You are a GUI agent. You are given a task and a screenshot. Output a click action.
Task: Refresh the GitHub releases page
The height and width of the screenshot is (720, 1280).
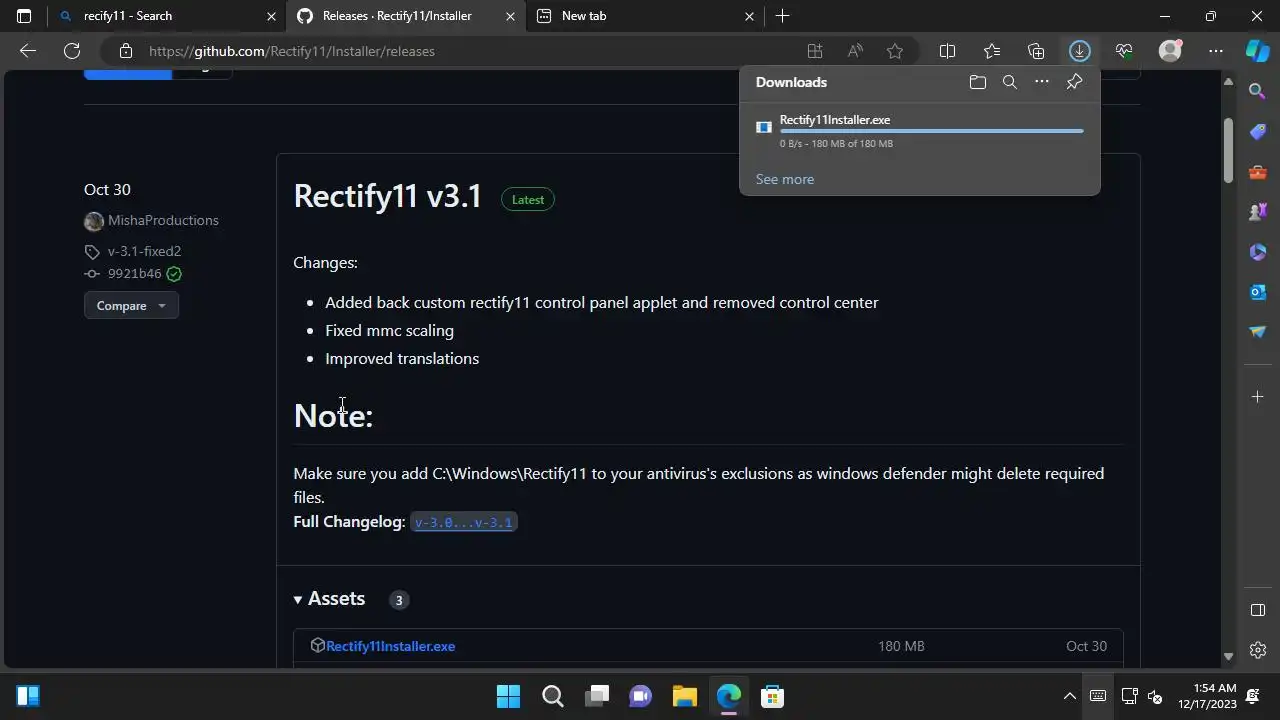(72, 51)
